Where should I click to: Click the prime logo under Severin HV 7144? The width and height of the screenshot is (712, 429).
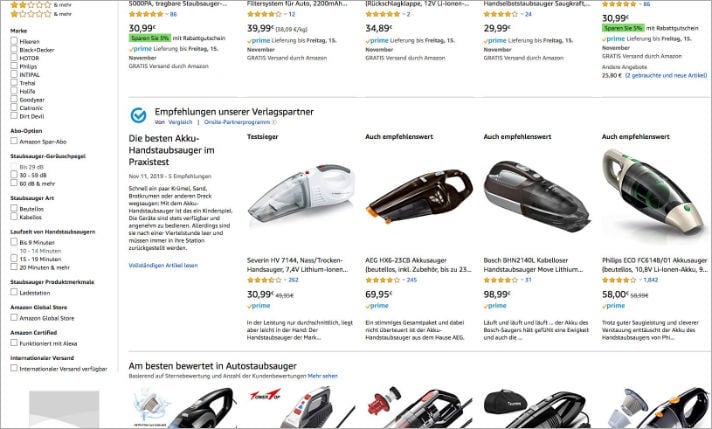tap(258, 306)
